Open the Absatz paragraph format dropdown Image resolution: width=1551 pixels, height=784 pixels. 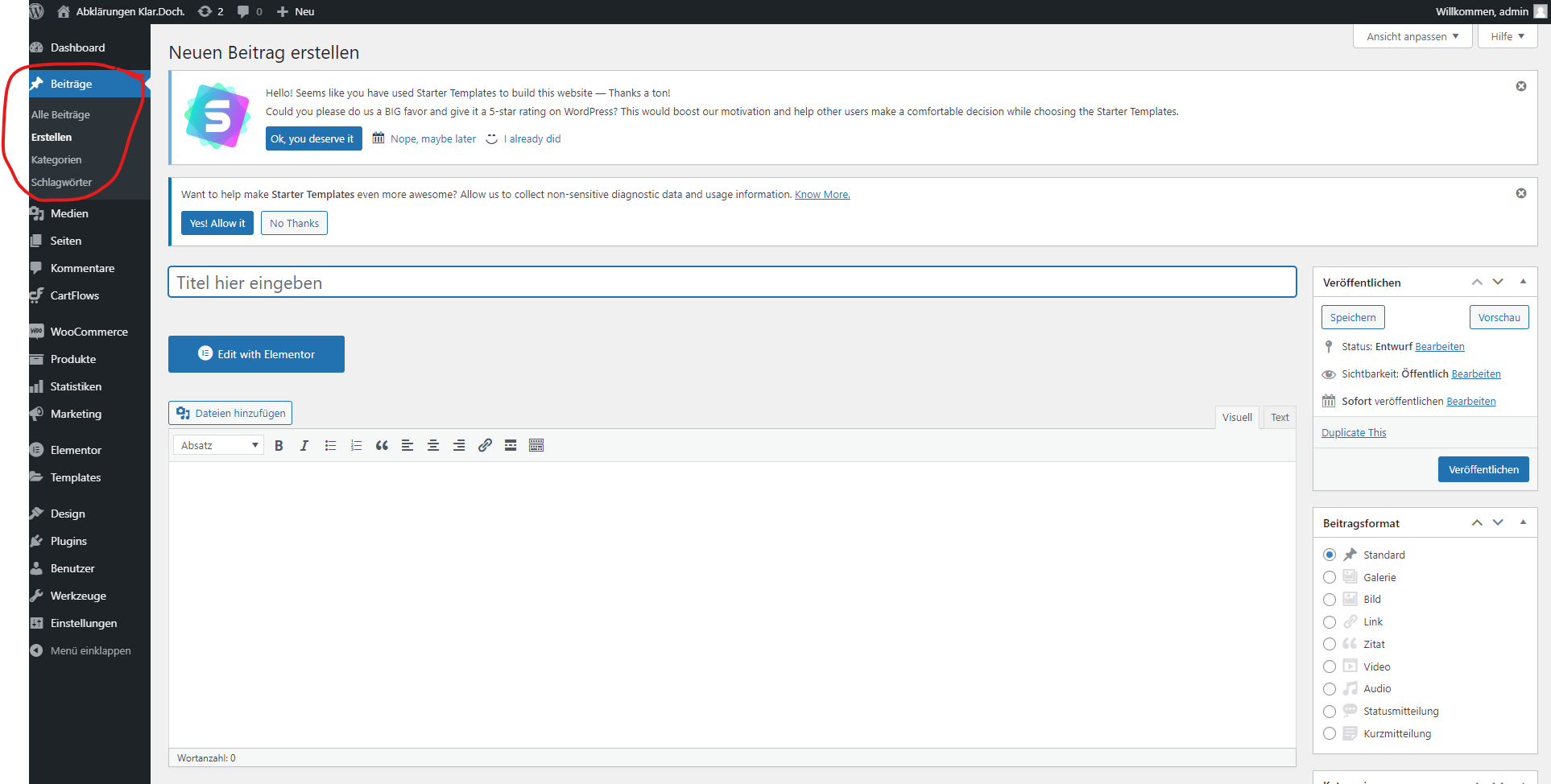click(219, 445)
